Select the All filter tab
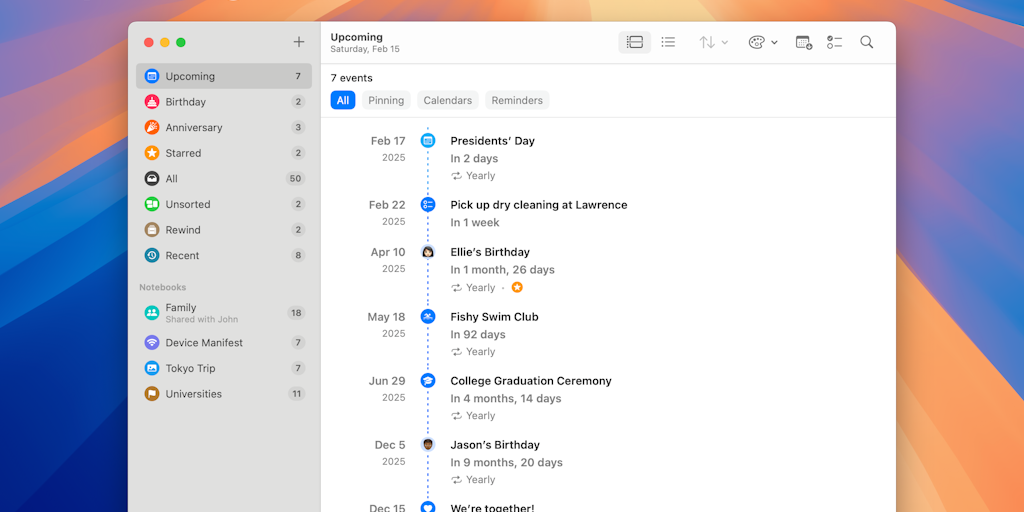1024x512 pixels. click(343, 101)
